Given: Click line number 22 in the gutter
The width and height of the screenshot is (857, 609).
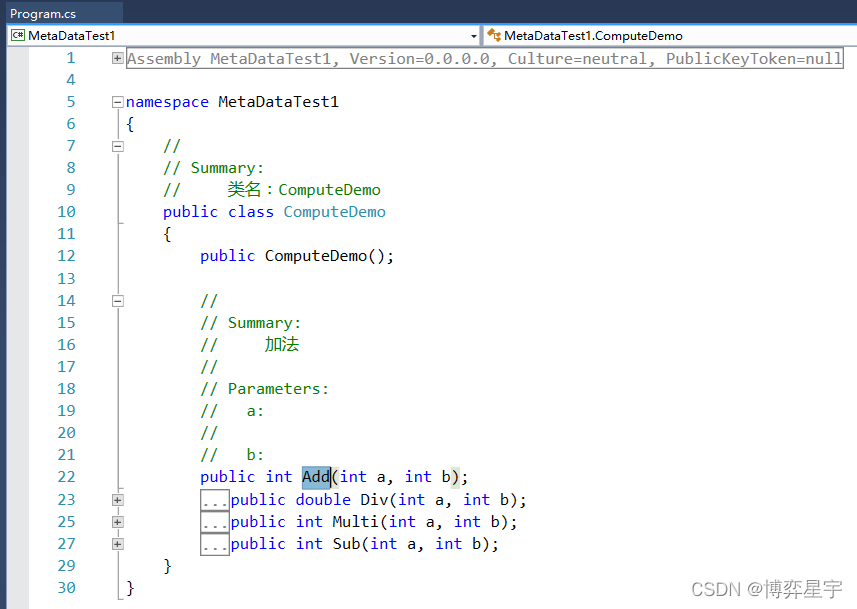Looking at the screenshot, I should [66, 477].
